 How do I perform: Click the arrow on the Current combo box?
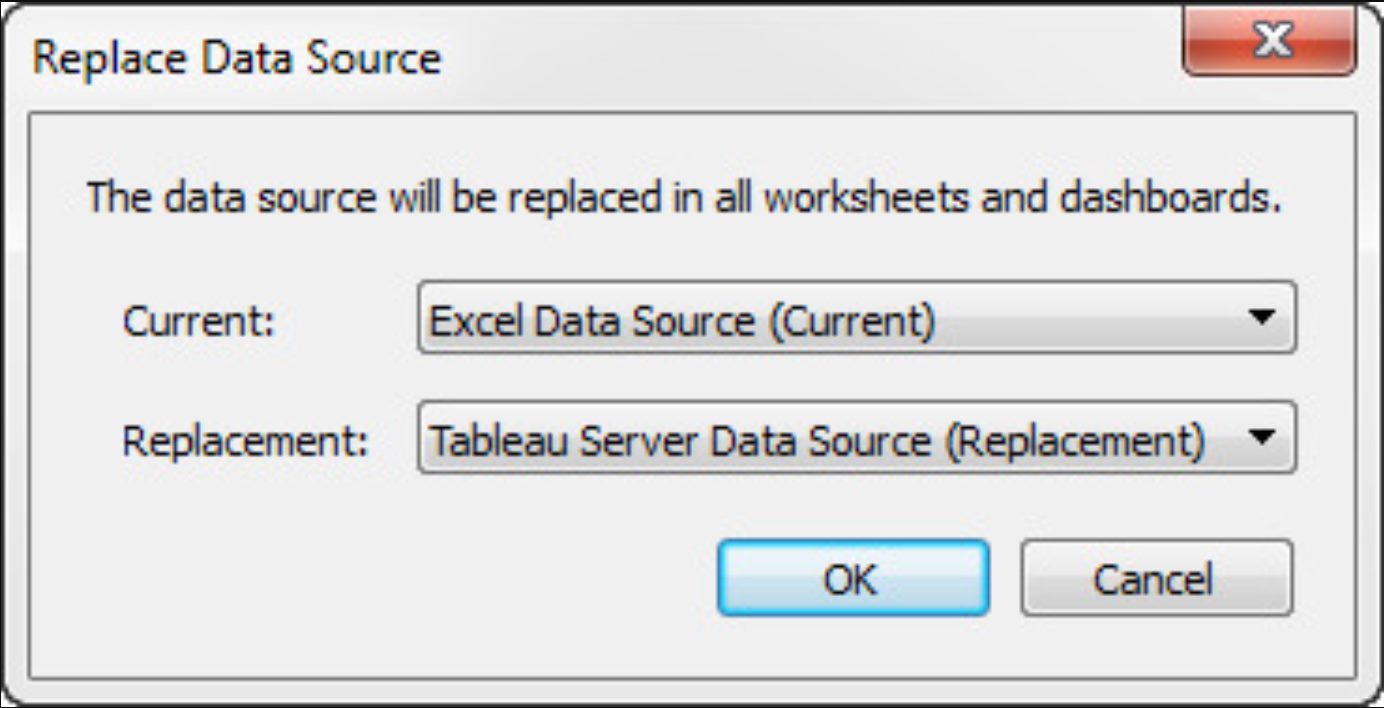(1262, 318)
